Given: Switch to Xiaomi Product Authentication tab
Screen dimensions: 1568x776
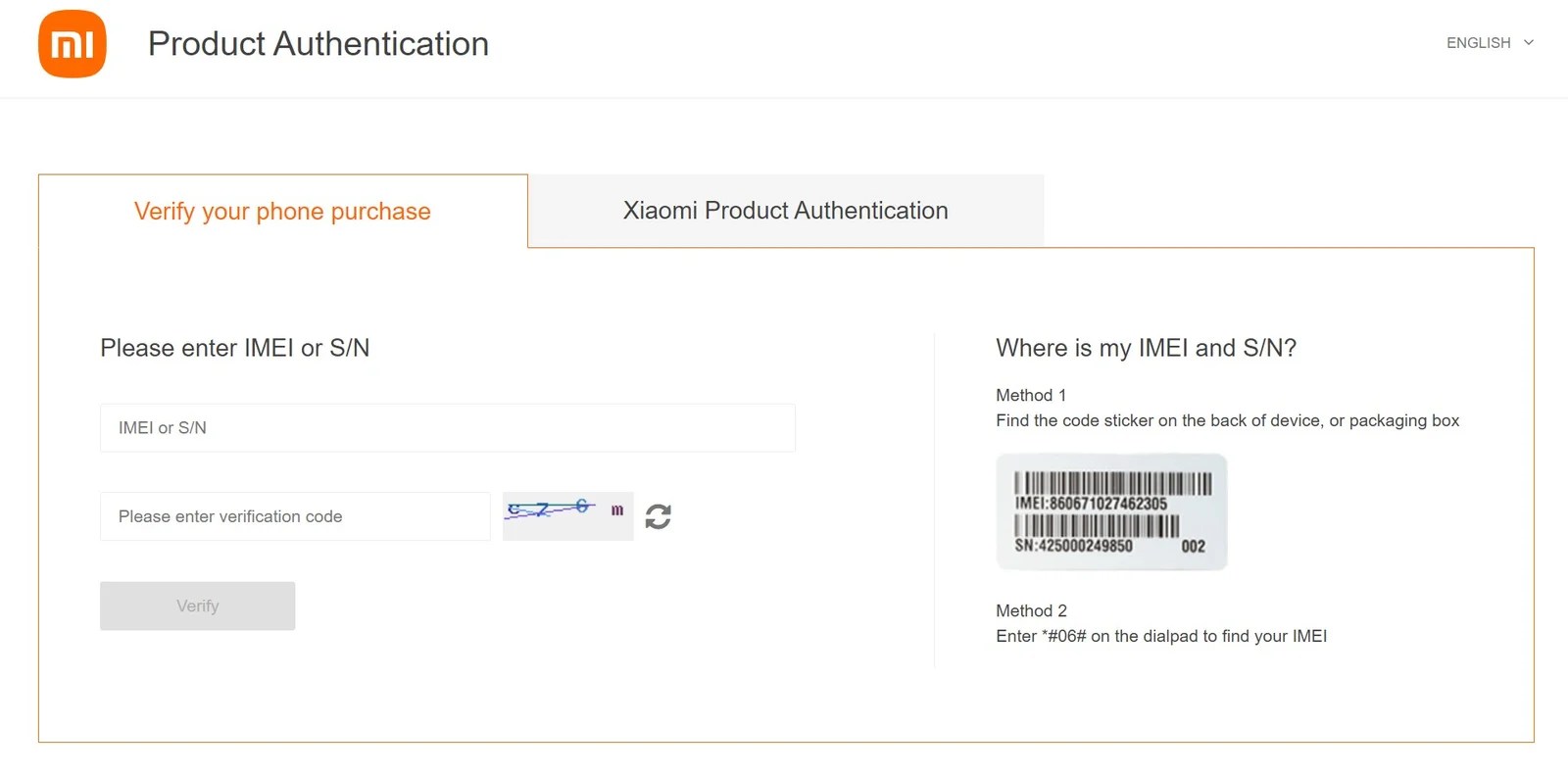Looking at the screenshot, I should [785, 210].
